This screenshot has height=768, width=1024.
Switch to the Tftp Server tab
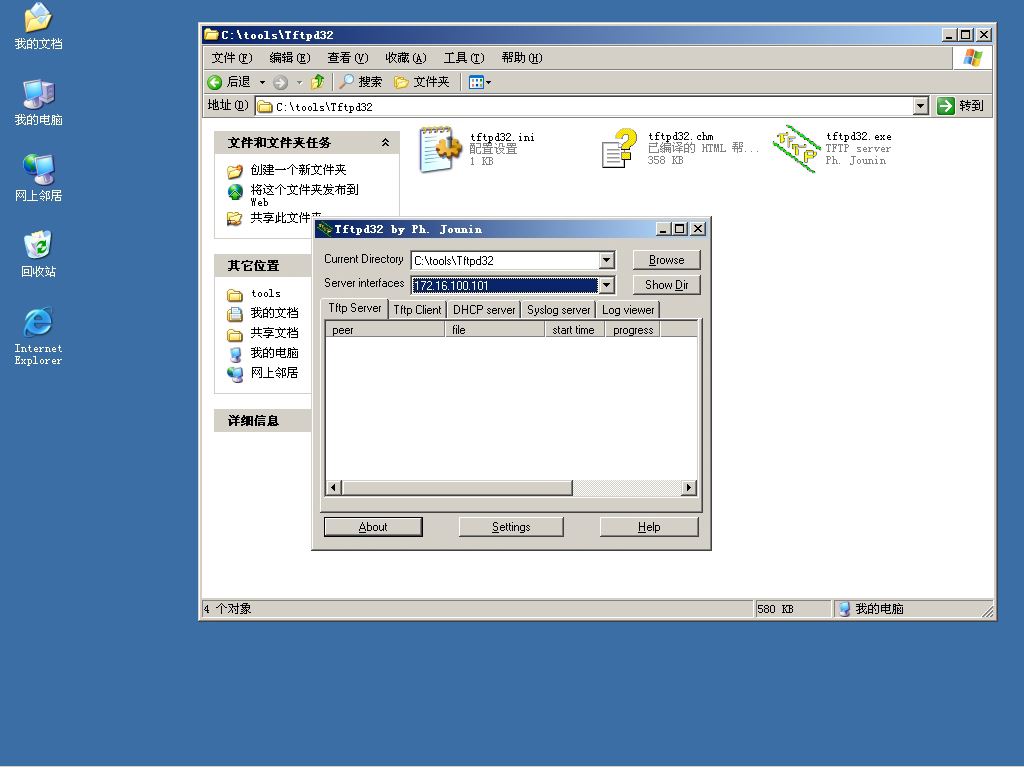[355, 308]
